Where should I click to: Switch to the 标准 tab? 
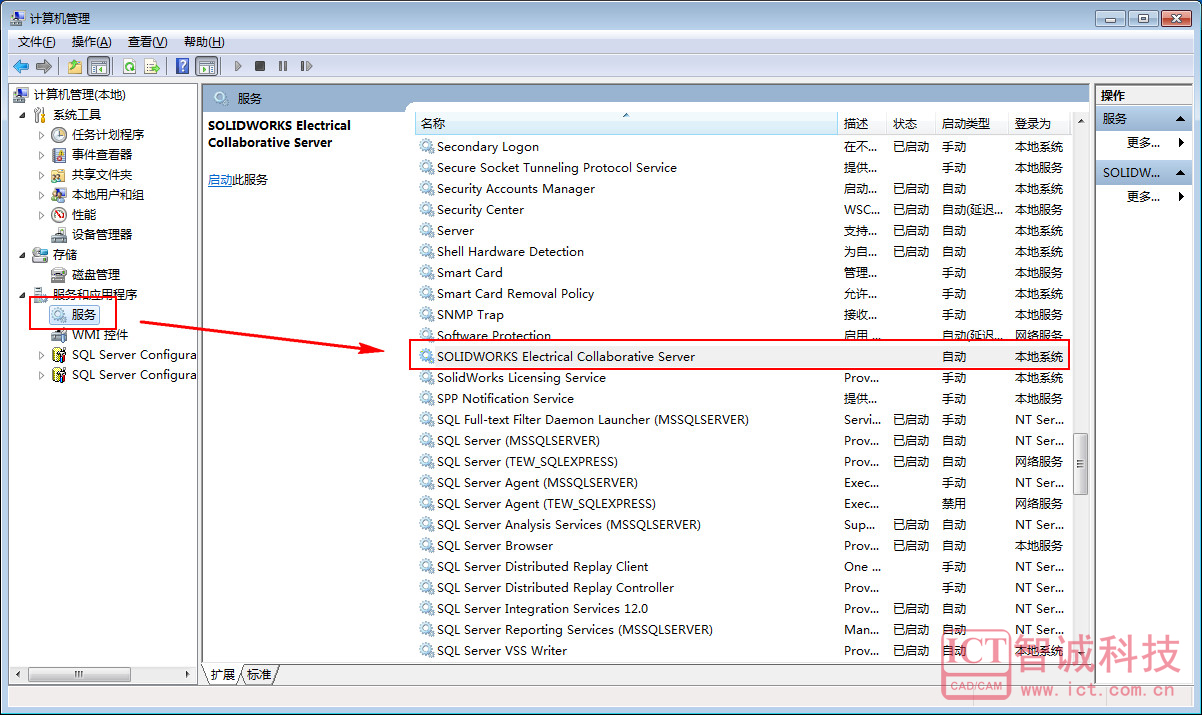pyautogui.click(x=259, y=674)
